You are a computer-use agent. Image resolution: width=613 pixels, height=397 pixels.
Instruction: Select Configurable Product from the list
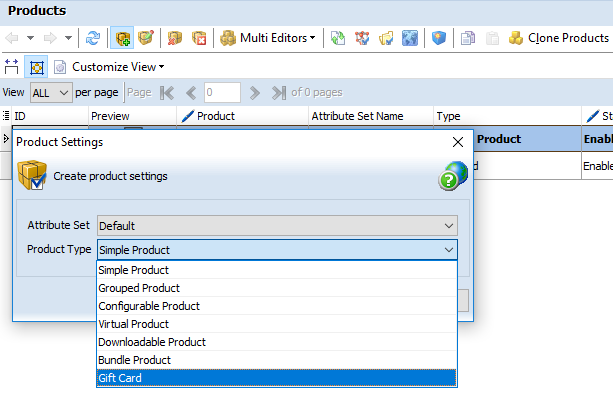pyautogui.click(x=277, y=306)
